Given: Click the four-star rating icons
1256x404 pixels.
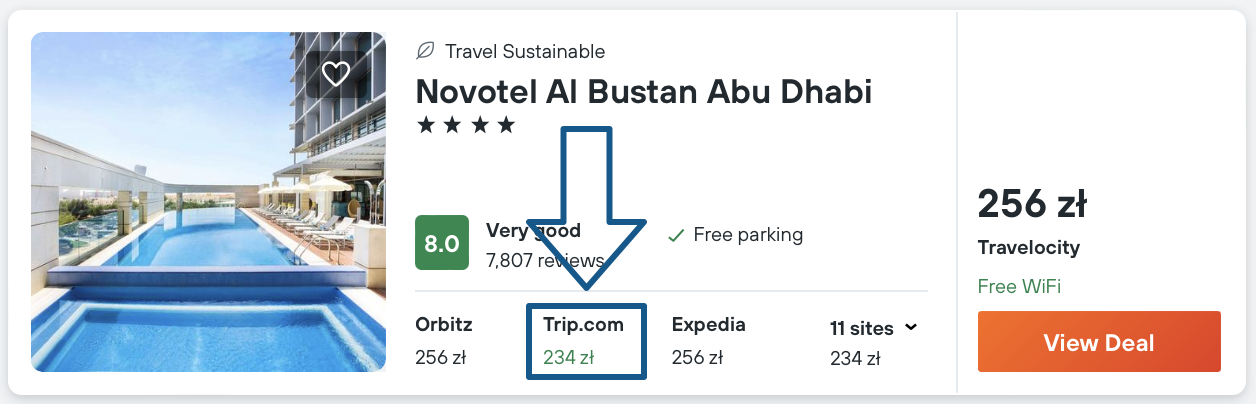Looking at the screenshot, I should [465, 126].
